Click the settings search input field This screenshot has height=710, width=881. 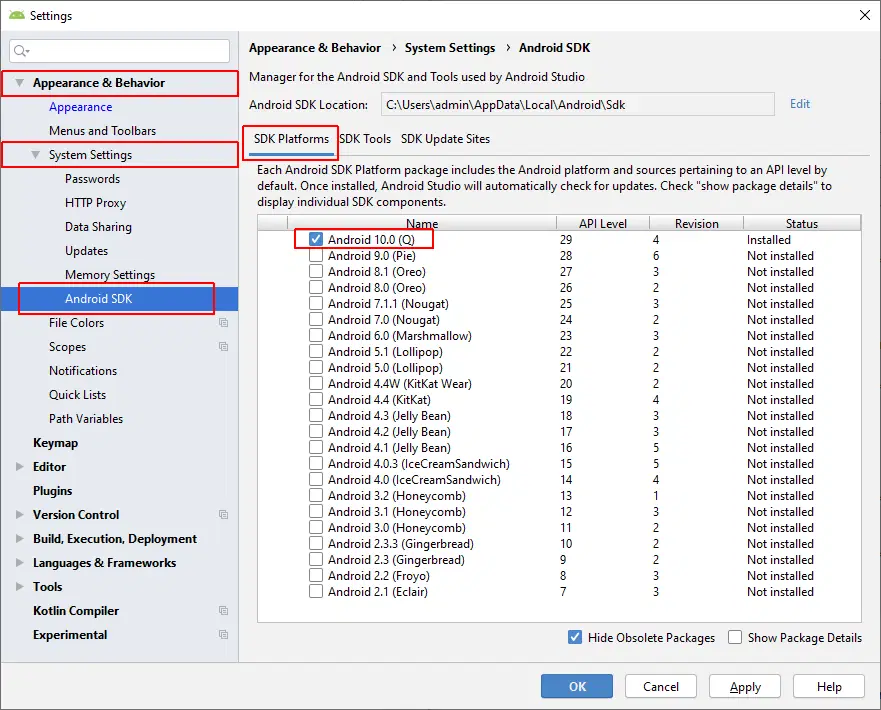click(x=125, y=51)
